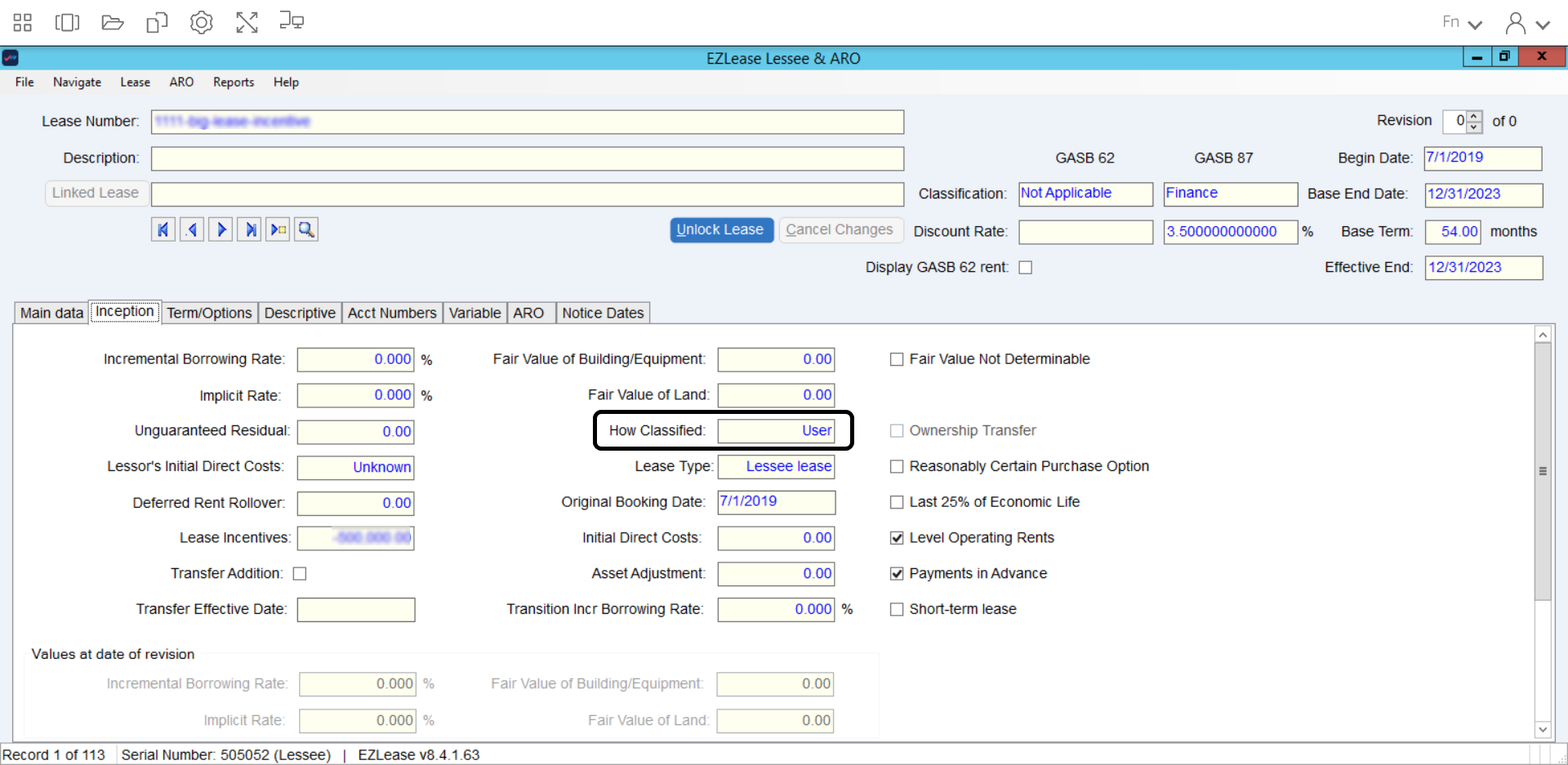1568x765 pixels.
Task: Open the Reports menu
Action: click(234, 82)
